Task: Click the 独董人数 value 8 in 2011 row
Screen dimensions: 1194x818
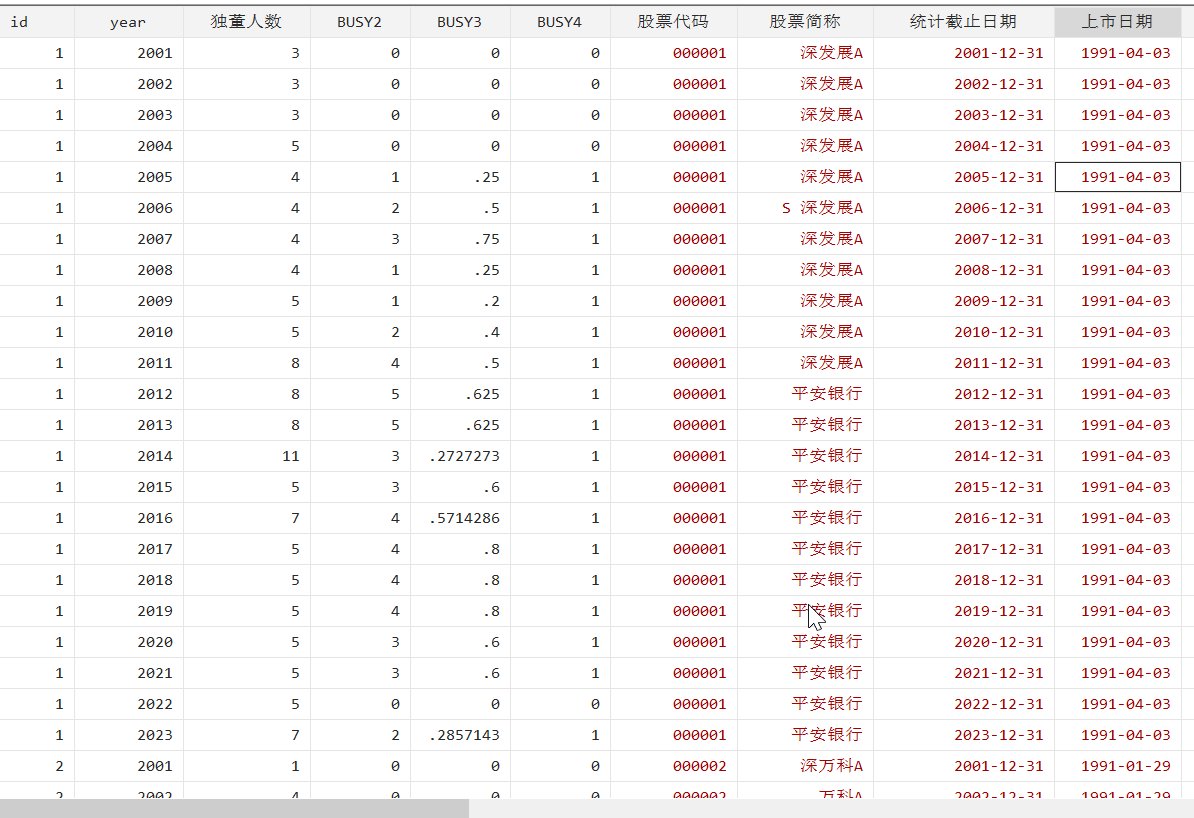Action: (247, 363)
